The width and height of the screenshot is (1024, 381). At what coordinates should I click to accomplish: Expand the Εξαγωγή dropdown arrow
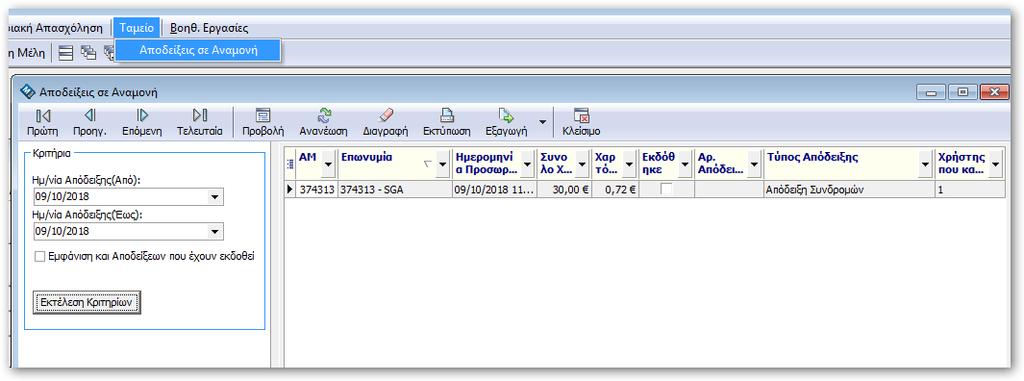(542, 122)
